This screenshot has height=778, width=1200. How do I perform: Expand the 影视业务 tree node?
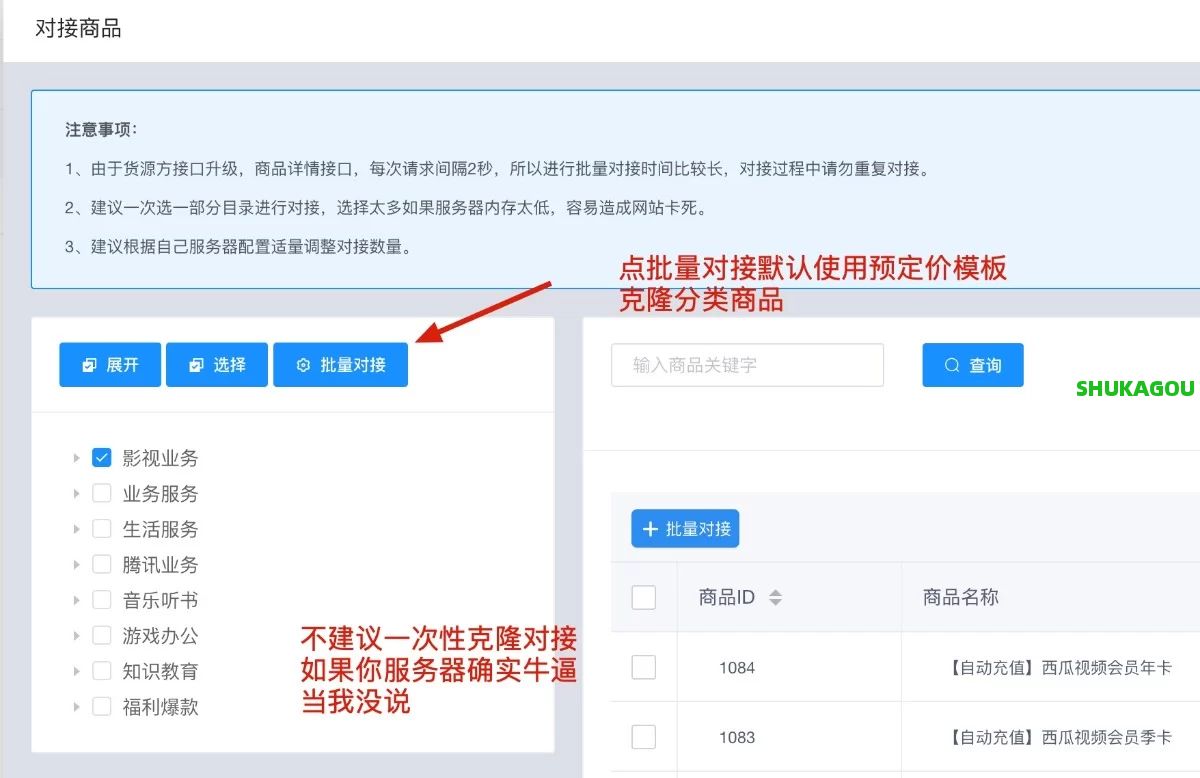point(77,457)
